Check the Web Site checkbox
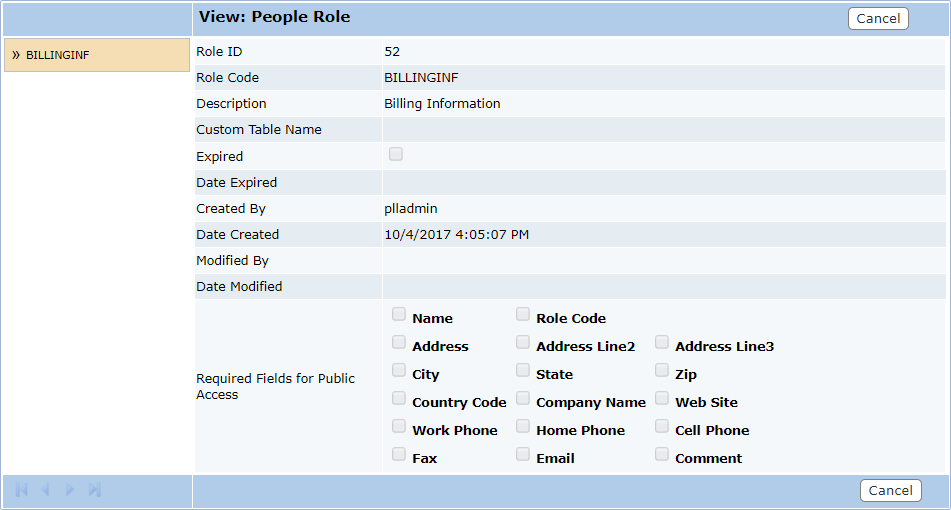 (x=662, y=398)
